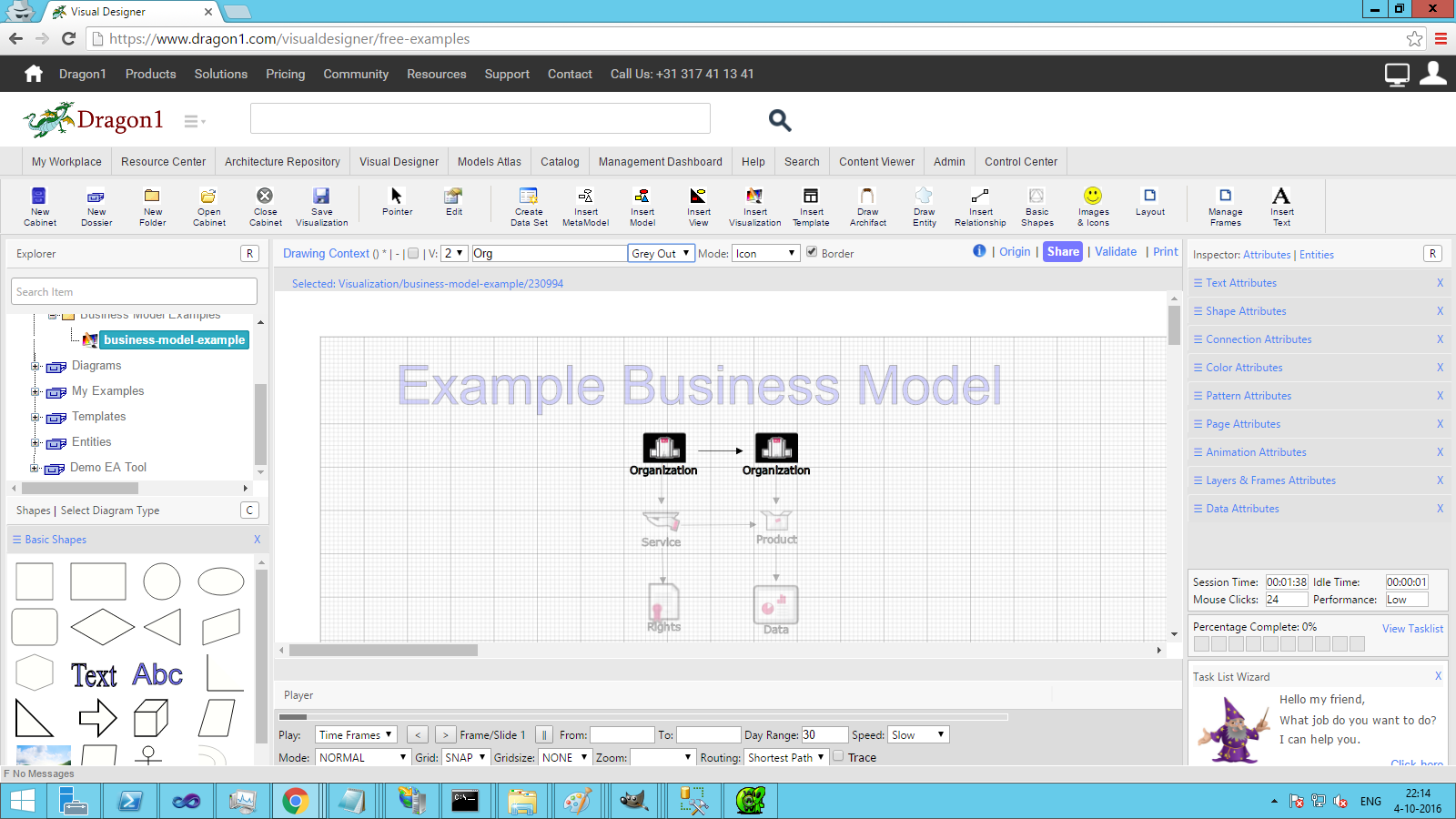Close the Text Attributes panel row
1456x819 pixels.
[x=1440, y=283]
